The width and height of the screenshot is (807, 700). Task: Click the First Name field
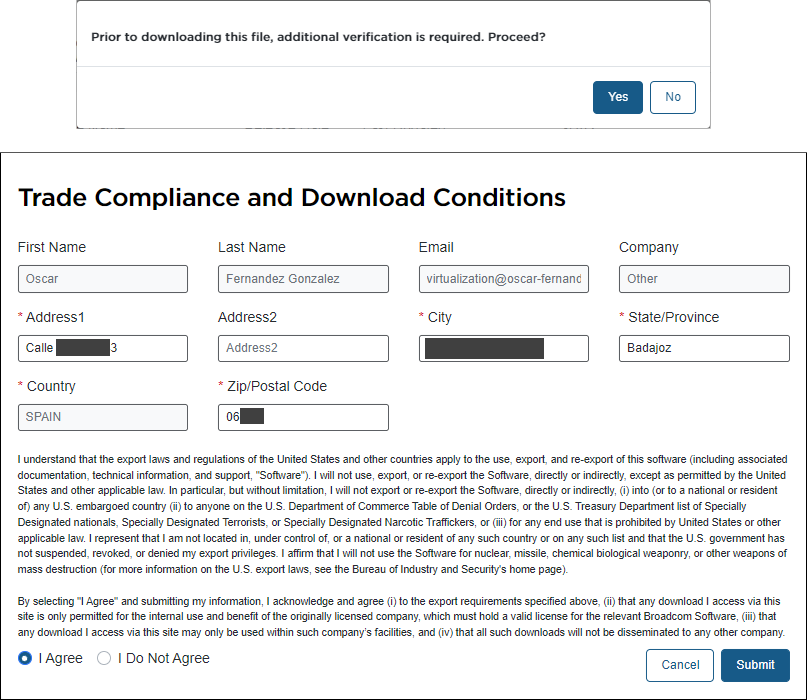point(103,279)
